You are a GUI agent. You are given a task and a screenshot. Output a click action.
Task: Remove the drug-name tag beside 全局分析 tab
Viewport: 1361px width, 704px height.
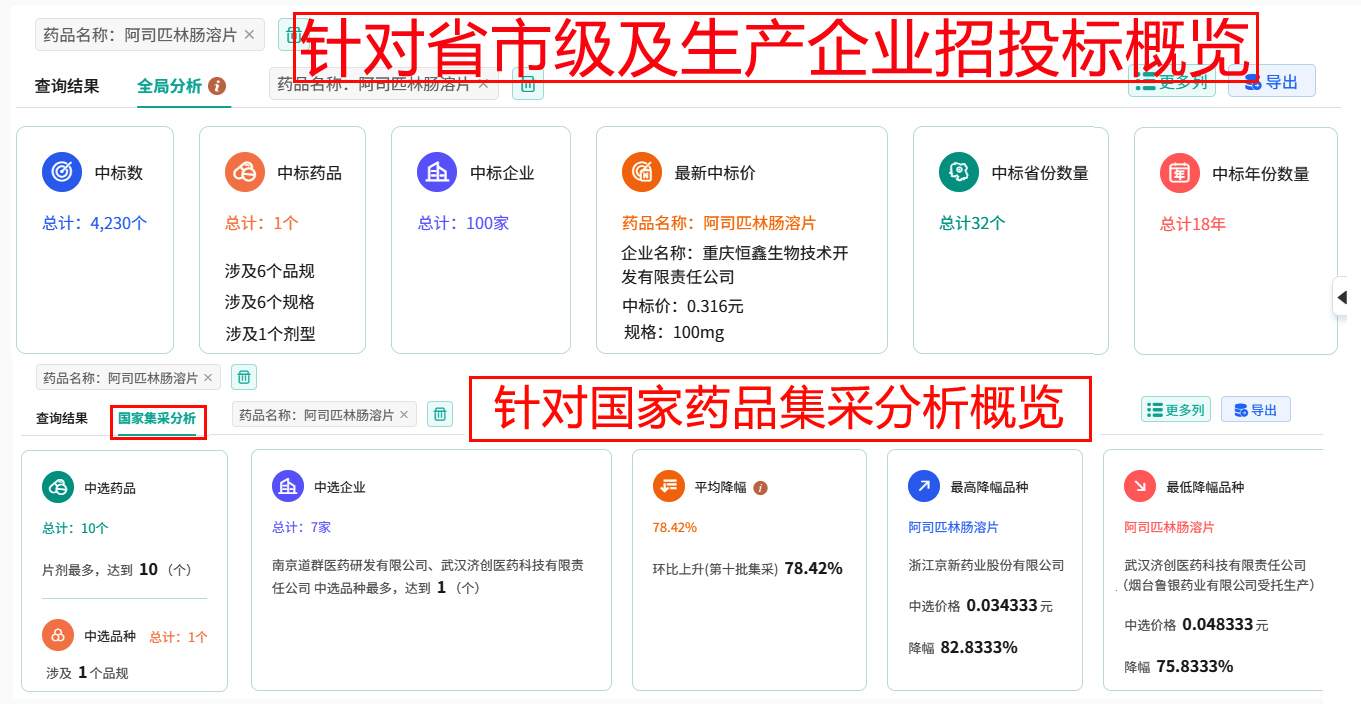tap(482, 85)
